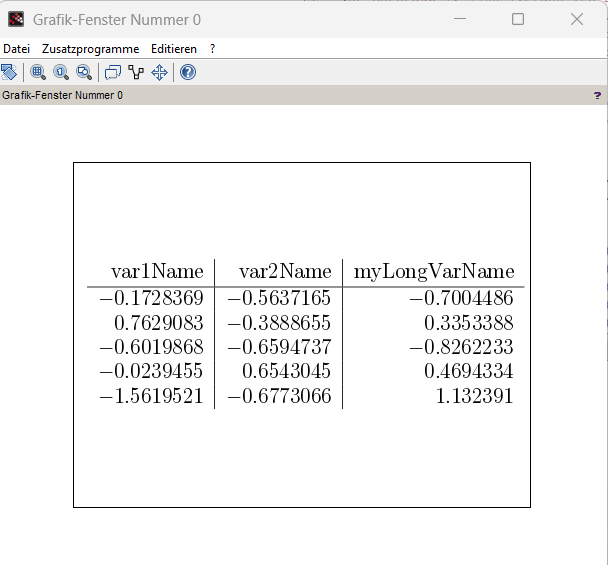Click the value −0.8262233
The image size is (608, 565).
pyautogui.click(x=461, y=347)
